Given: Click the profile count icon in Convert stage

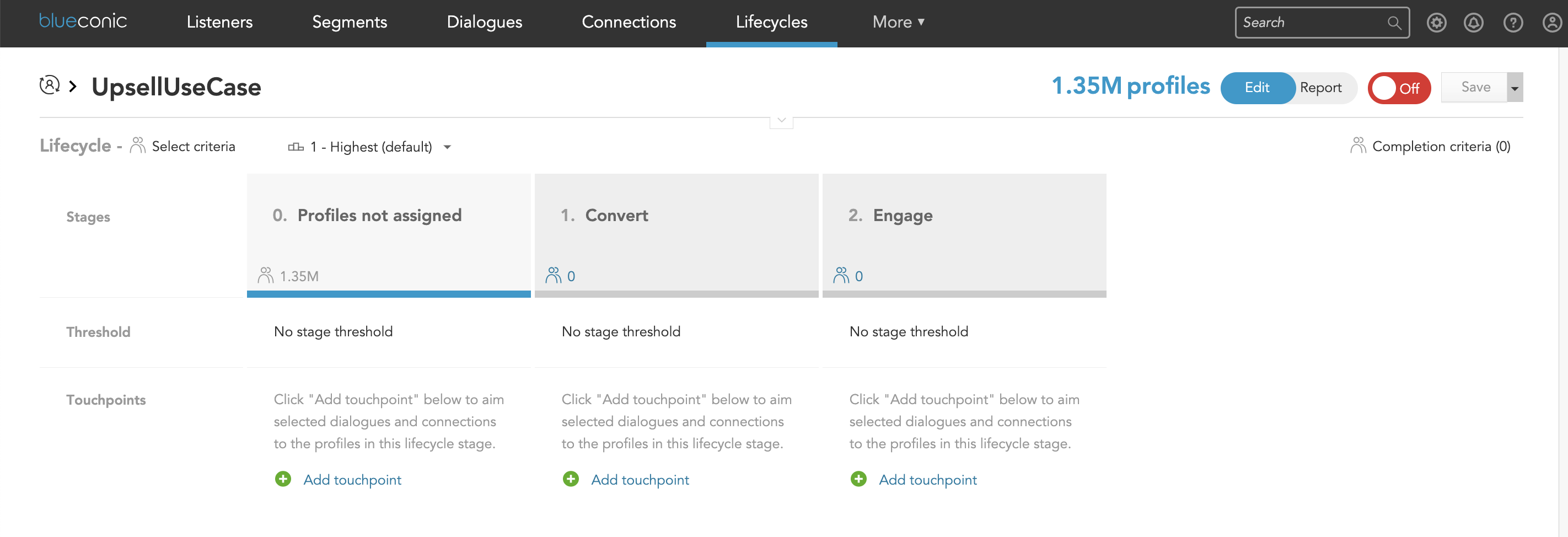Looking at the screenshot, I should [554, 275].
